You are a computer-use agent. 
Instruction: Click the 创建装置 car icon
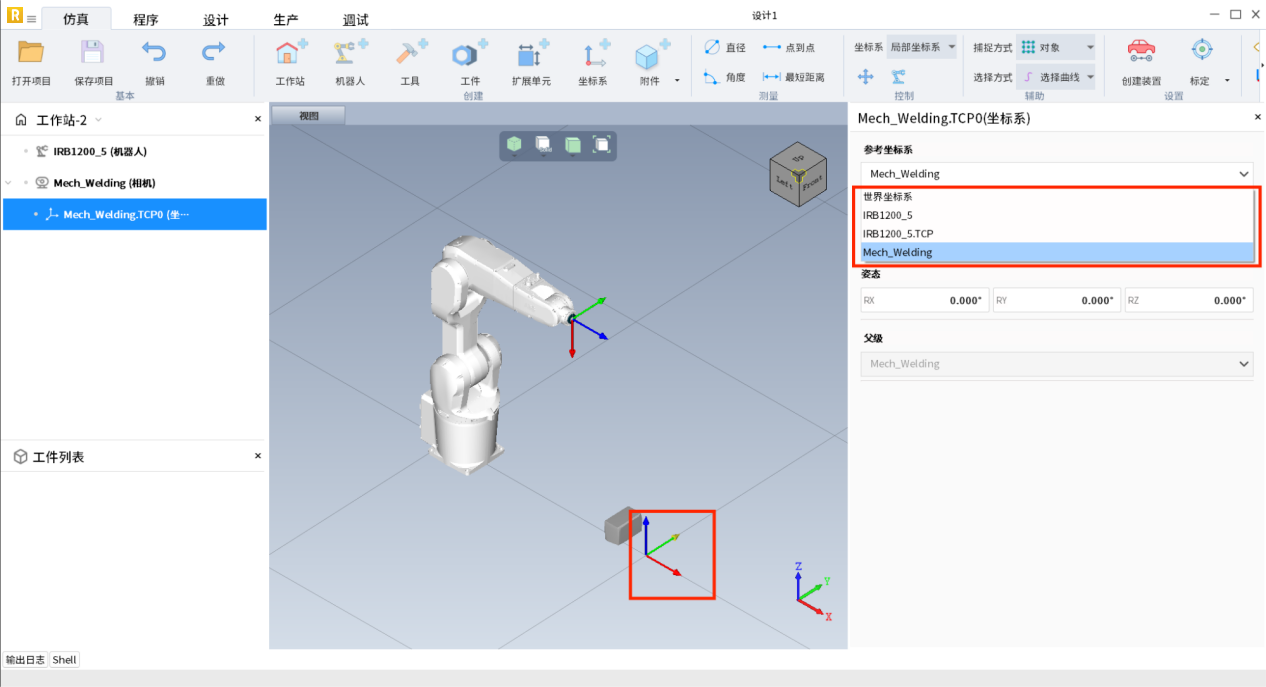pyautogui.click(x=1141, y=52)
